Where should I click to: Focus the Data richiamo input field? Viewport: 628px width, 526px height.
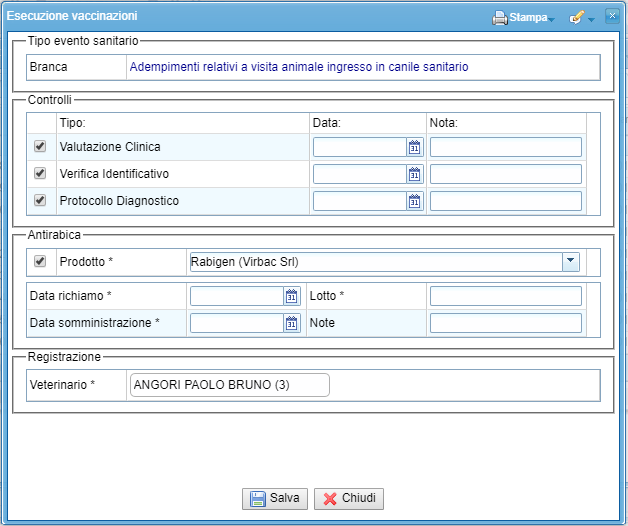(x=237, y=296)
